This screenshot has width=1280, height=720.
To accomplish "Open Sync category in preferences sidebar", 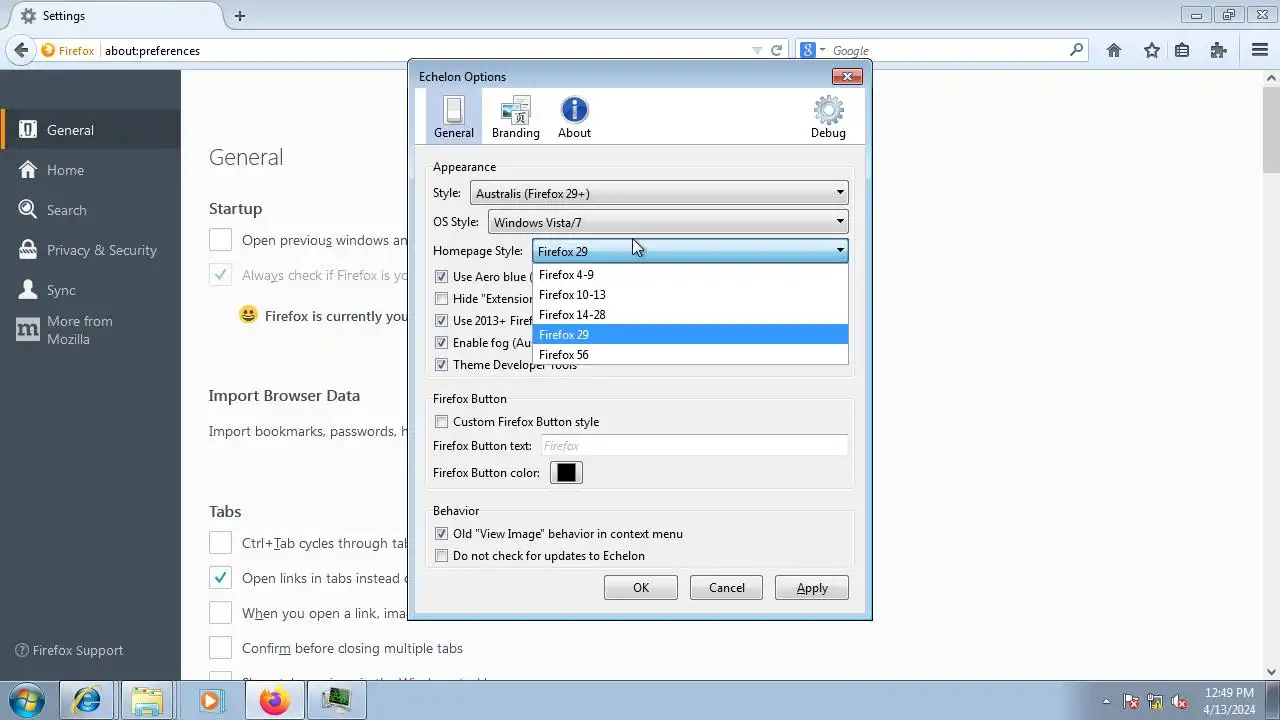I will pos(90,290).
